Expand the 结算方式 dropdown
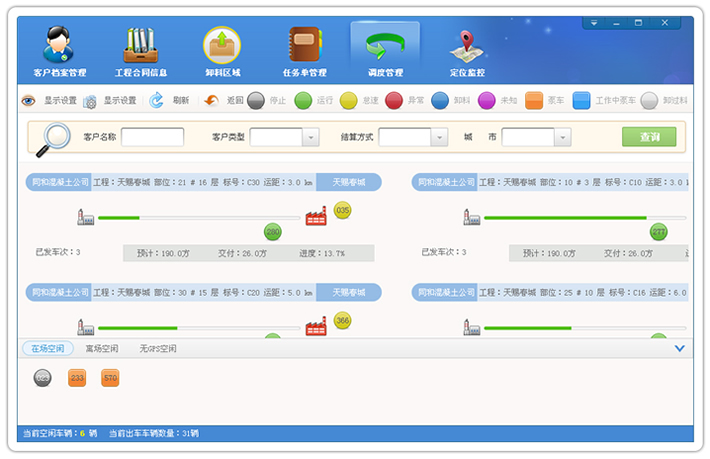Image resolution: width=710 pixels, height=459 pixels. (x=438, y=138)
